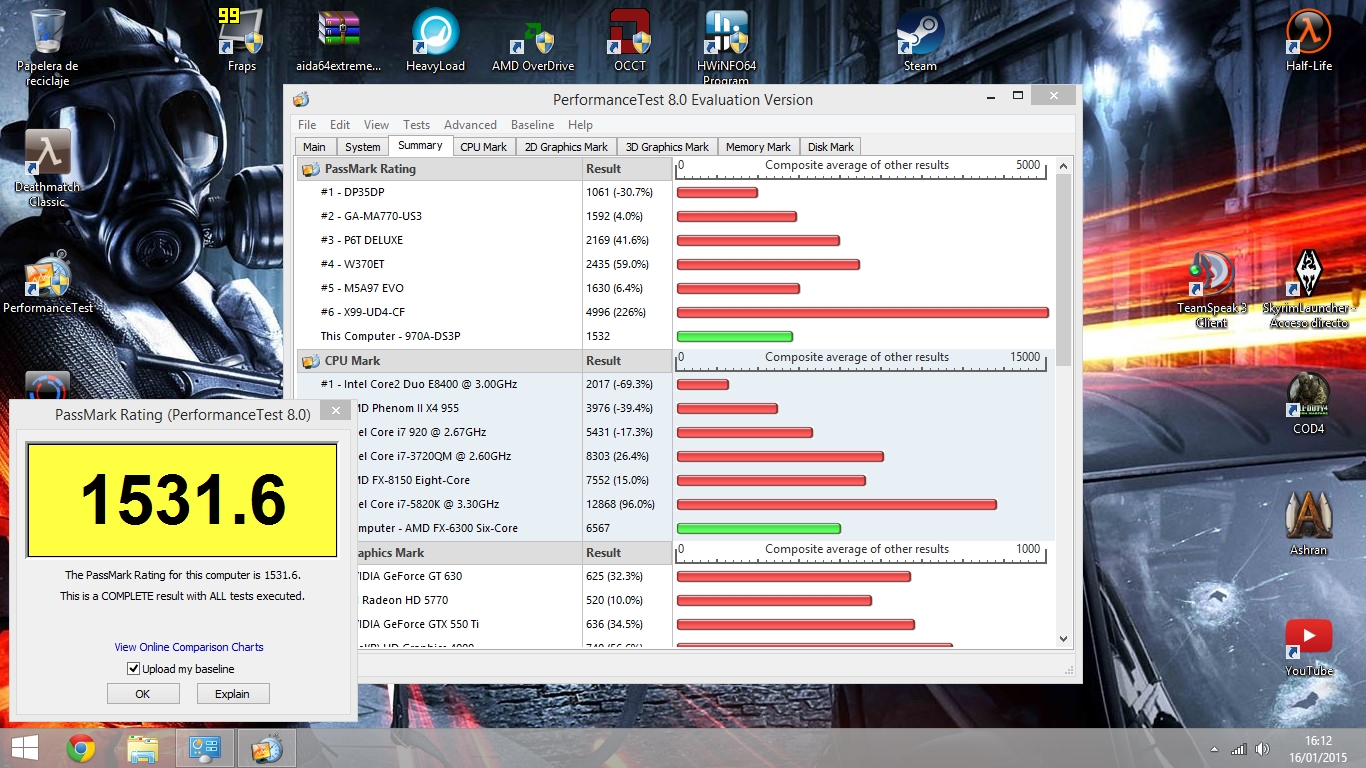
Task: Click the Explain button
Action: [x=232, y=693]
